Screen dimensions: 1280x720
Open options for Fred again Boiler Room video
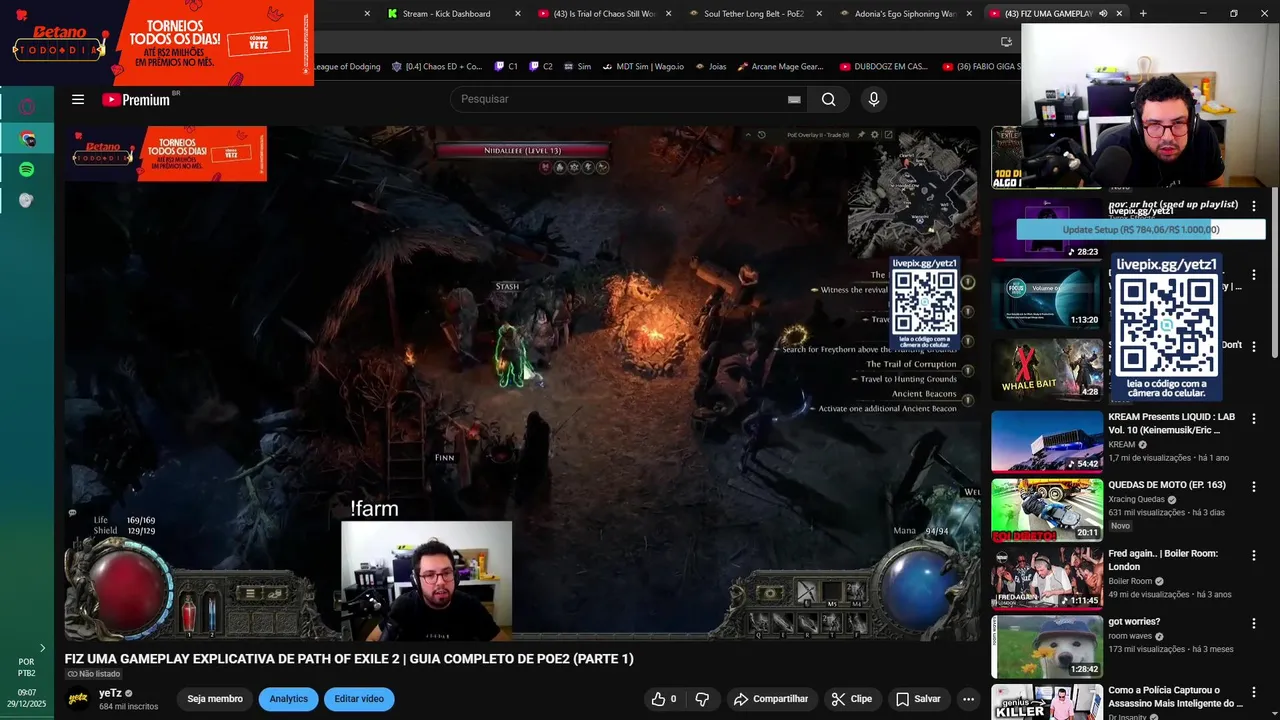coord(1254,555)
